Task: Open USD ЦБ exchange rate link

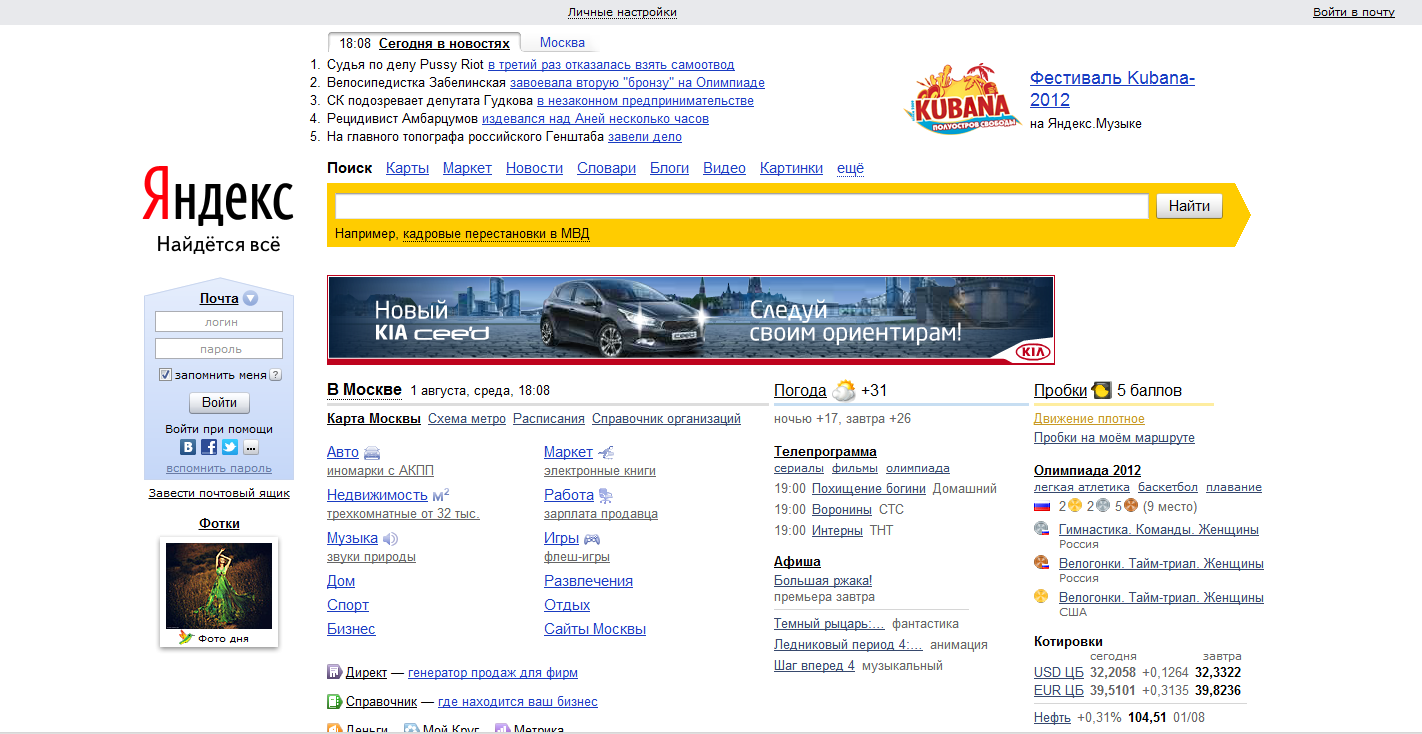Action: (x=1059, y=672)
